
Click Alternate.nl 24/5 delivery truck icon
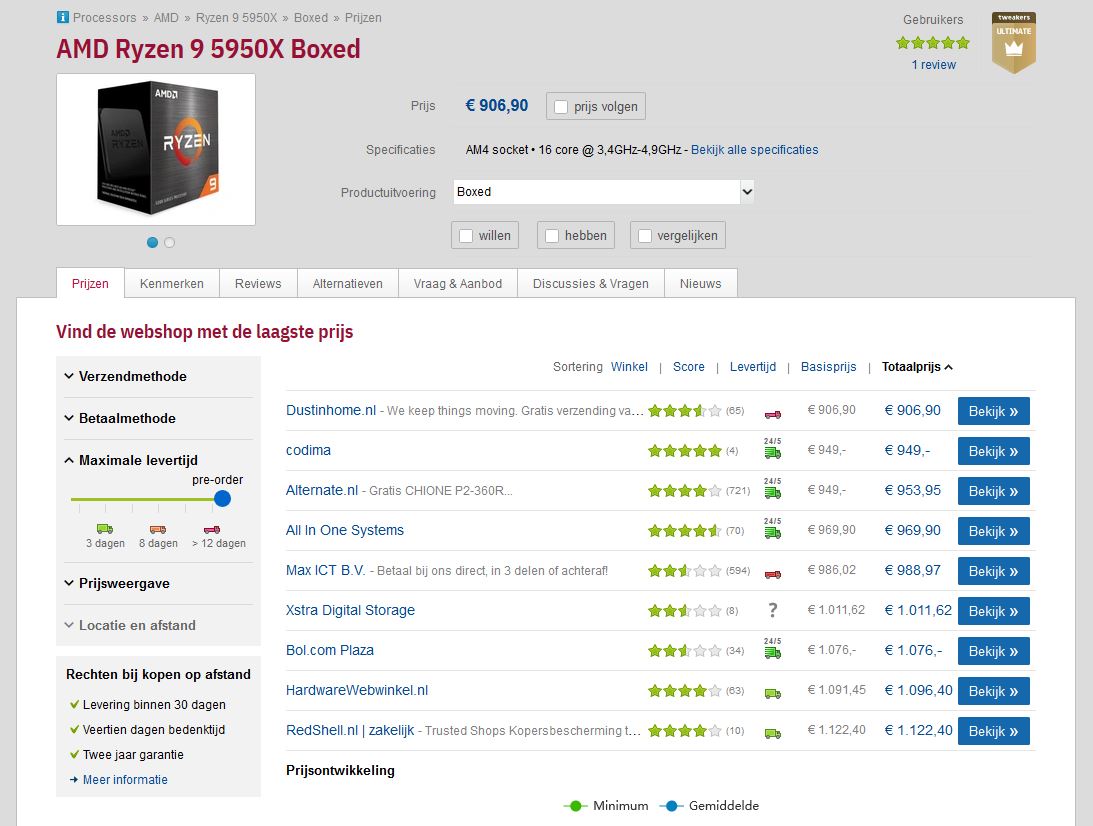tap(772, 488)
